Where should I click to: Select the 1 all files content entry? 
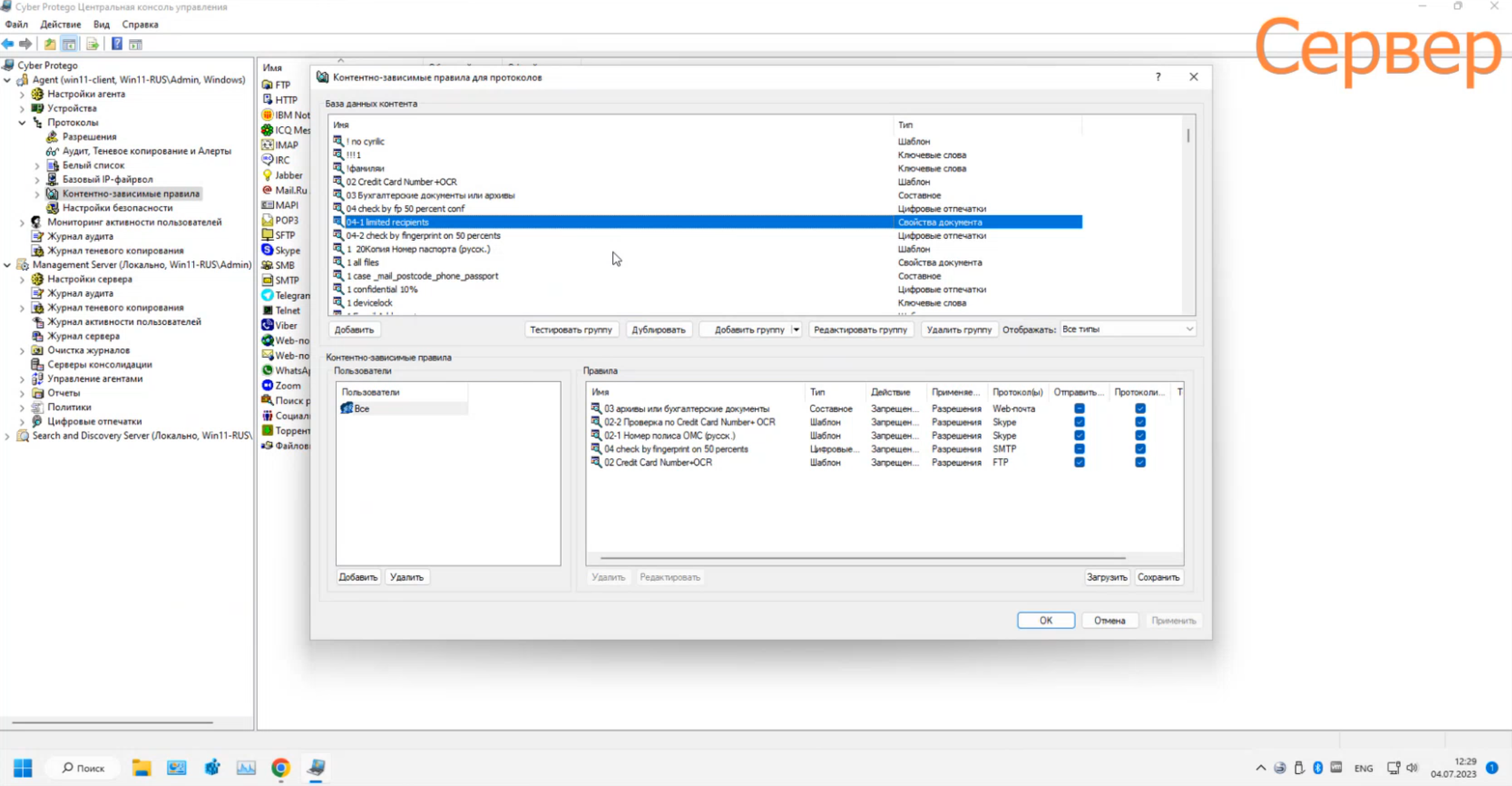[363, 262]
